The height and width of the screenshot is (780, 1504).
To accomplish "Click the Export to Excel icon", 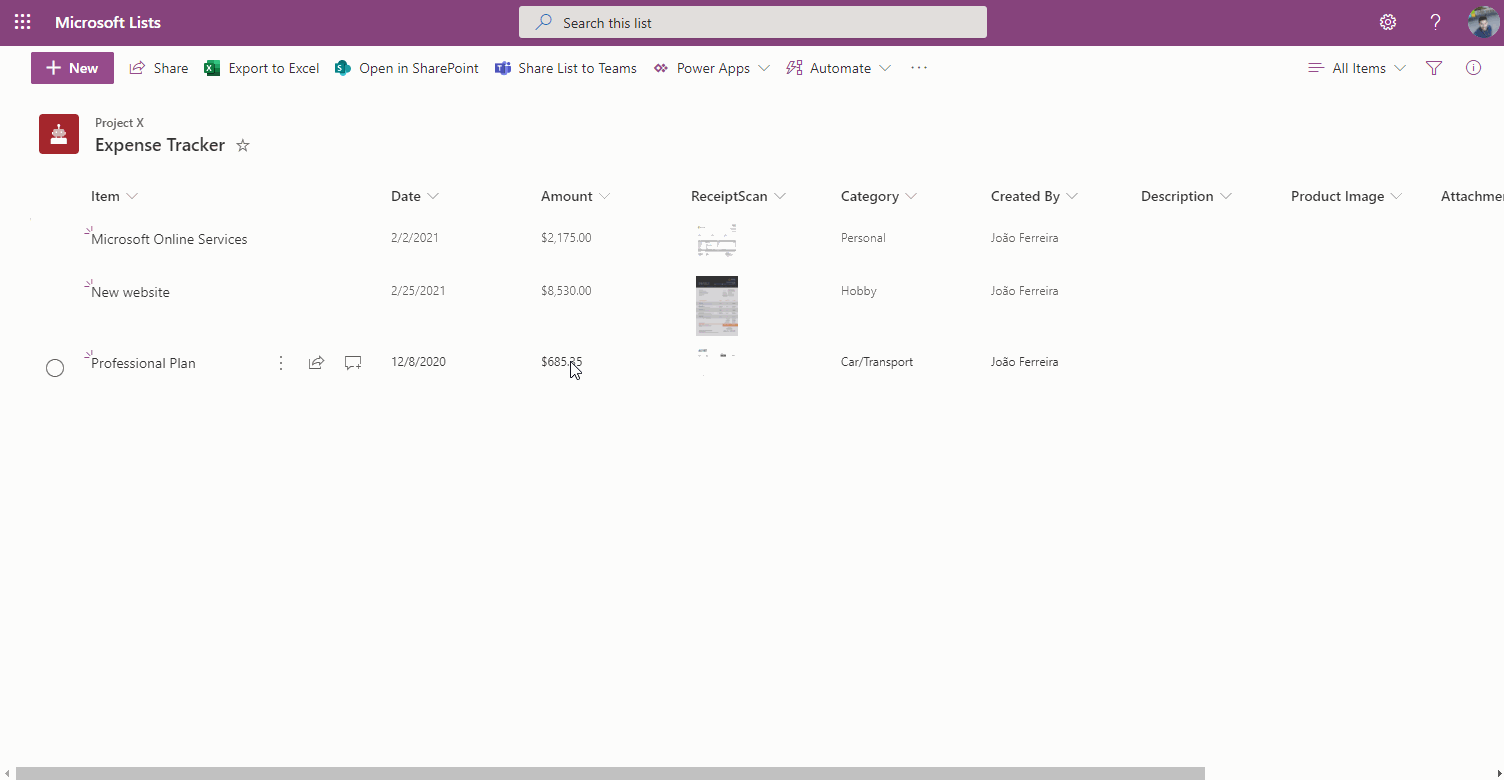I will click(211, 67).
